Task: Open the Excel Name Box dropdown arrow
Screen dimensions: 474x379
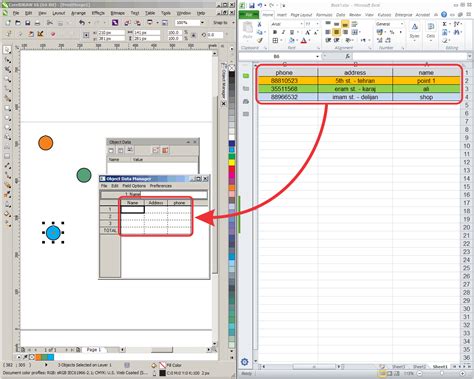Action: (x=317, y=57)
